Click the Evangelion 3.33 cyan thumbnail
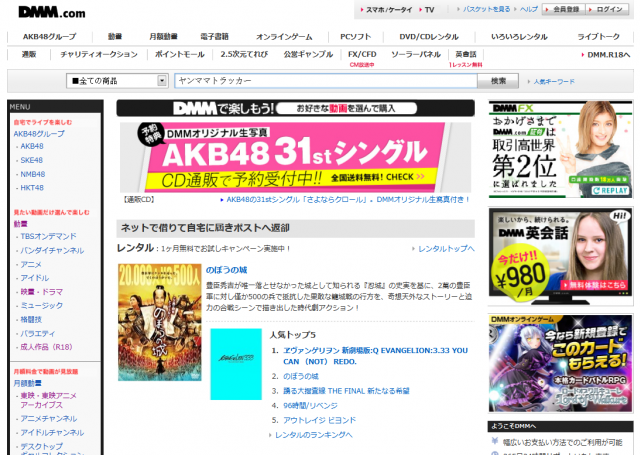The image size is (640, 455). tap(236, 364)
